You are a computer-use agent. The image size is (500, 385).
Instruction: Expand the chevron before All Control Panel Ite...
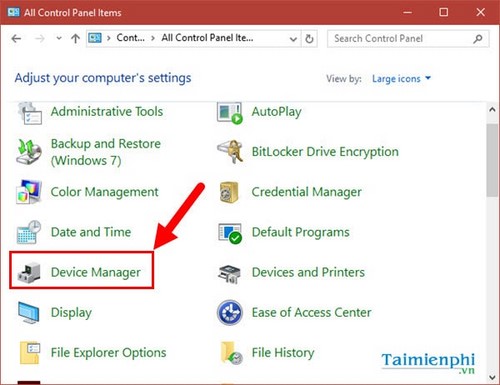(153, 38)
